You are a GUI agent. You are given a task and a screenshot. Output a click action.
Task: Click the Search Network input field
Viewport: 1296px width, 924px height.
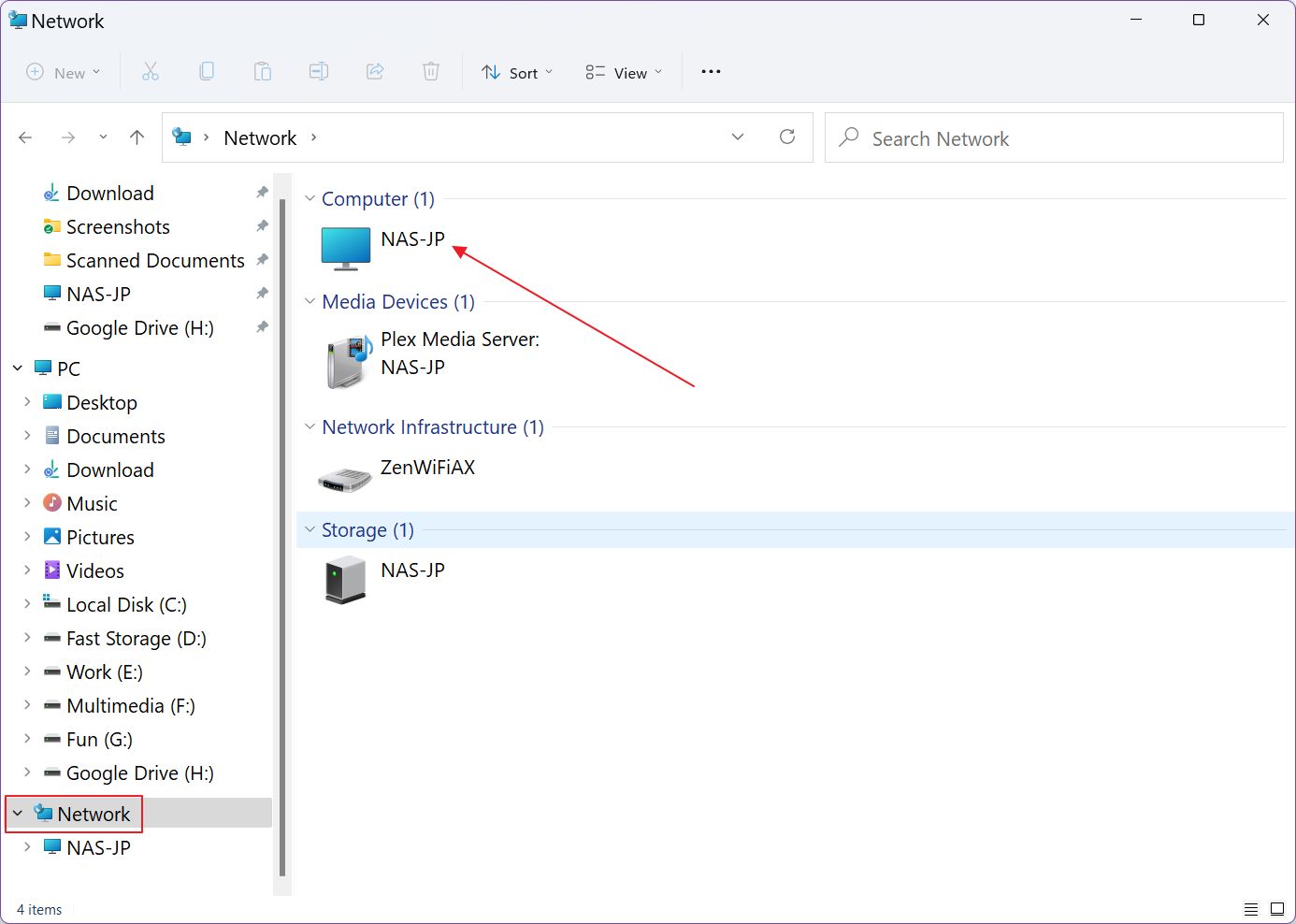(x=1054, y=137)
